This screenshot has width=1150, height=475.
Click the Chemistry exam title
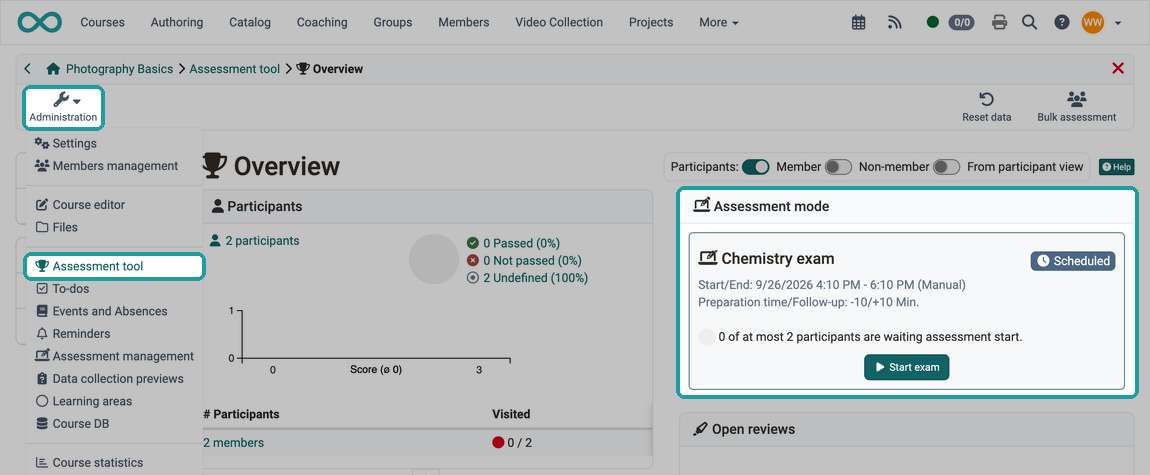777,258
